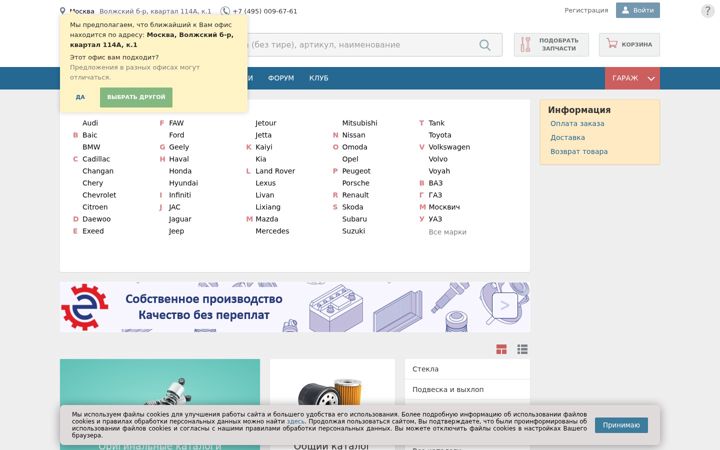This screenshot has height=450, width=720.
Task: Open the help question mark icon
Action: tap(708, 11)
